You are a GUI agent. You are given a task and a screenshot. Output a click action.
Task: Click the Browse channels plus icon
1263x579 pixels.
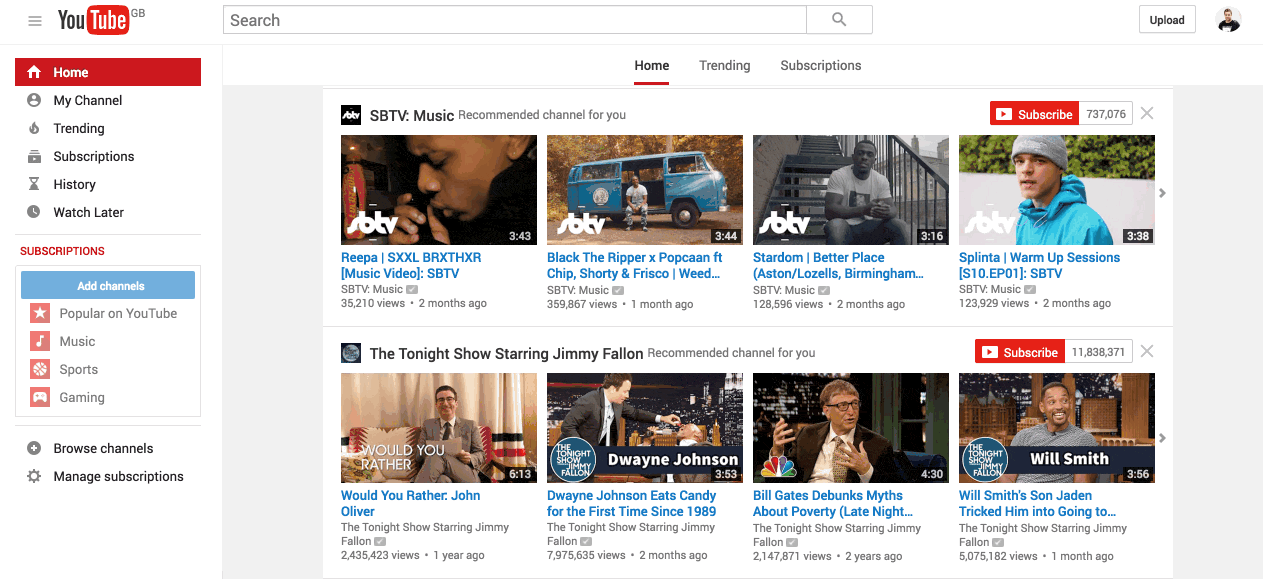[x=34, y=448]
